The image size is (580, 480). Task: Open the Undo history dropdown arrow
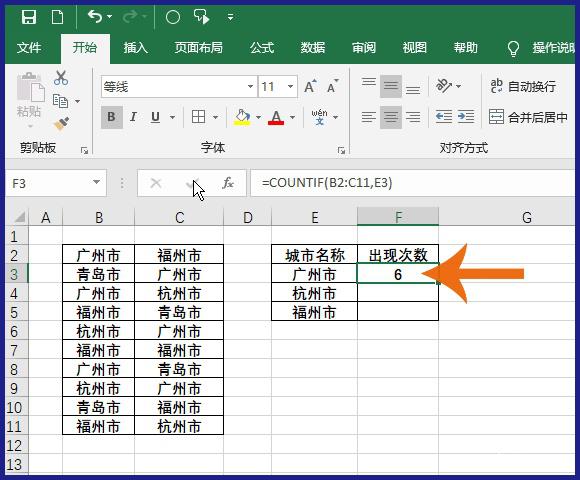click(109, 17)
